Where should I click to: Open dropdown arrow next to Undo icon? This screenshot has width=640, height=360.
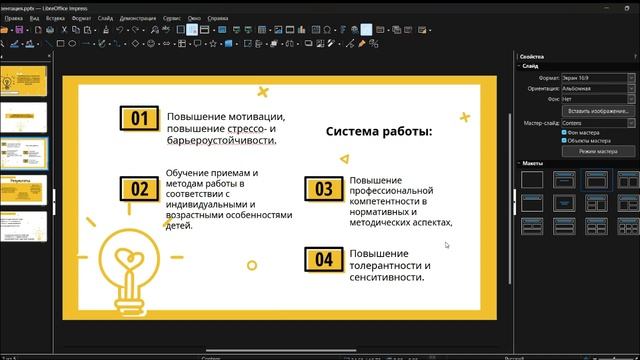pyautogui.click(x=127, y=30)
